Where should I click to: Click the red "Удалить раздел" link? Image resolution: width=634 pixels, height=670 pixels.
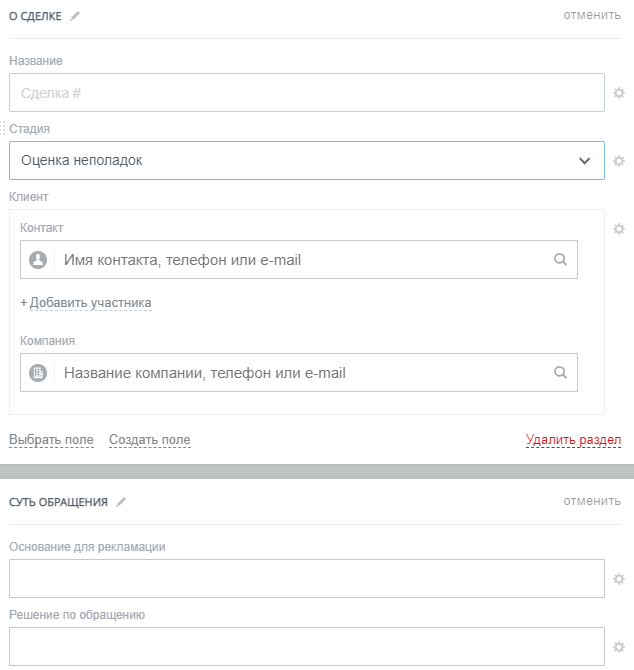(x=573, y=440)
